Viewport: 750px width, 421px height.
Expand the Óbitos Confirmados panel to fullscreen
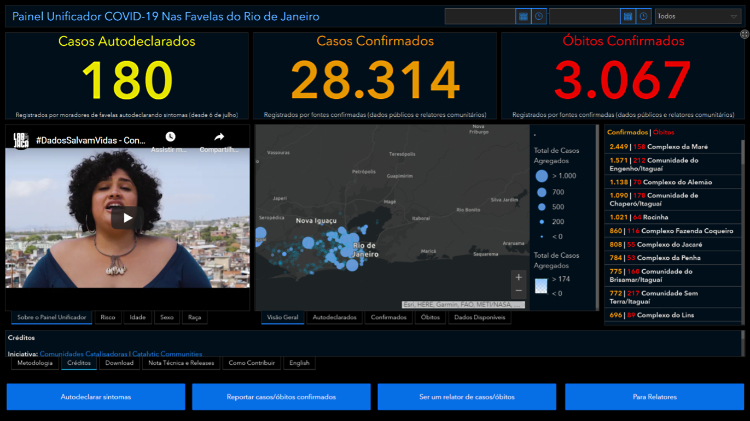pyautogui.click(x=744, y=34)
